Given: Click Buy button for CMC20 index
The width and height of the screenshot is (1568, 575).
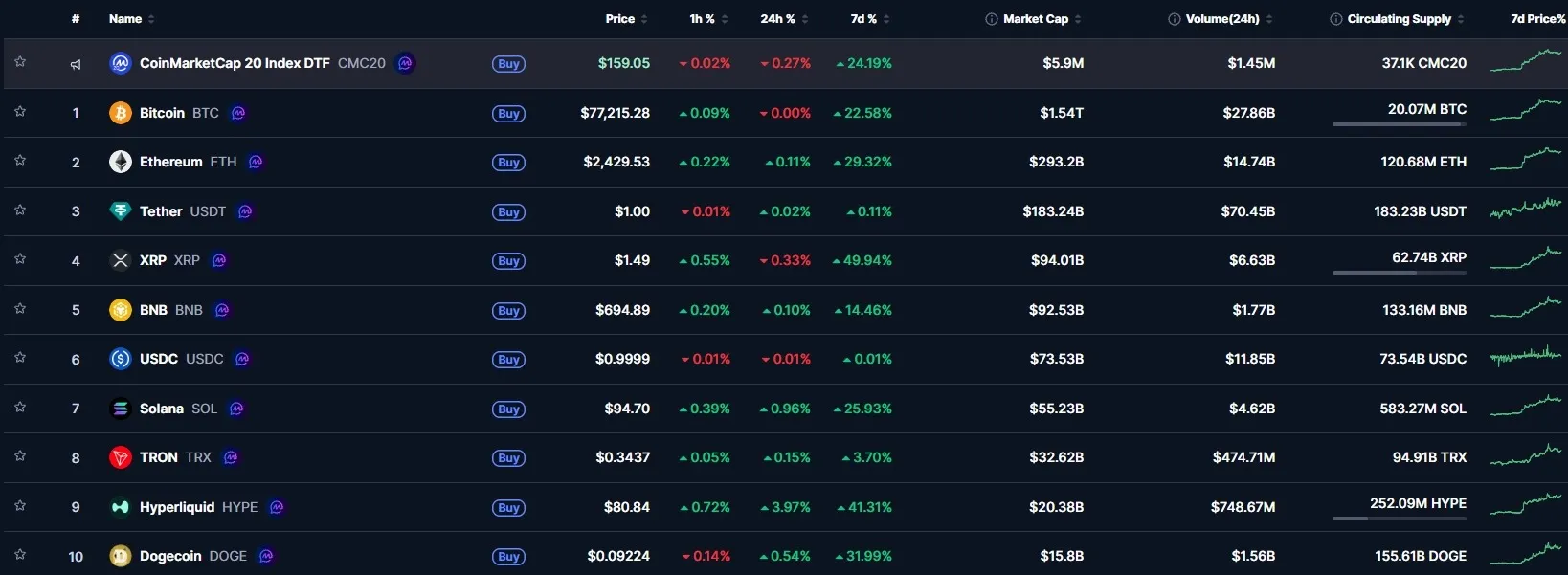Looking at the screenshot, I should [x=508, y=64].
